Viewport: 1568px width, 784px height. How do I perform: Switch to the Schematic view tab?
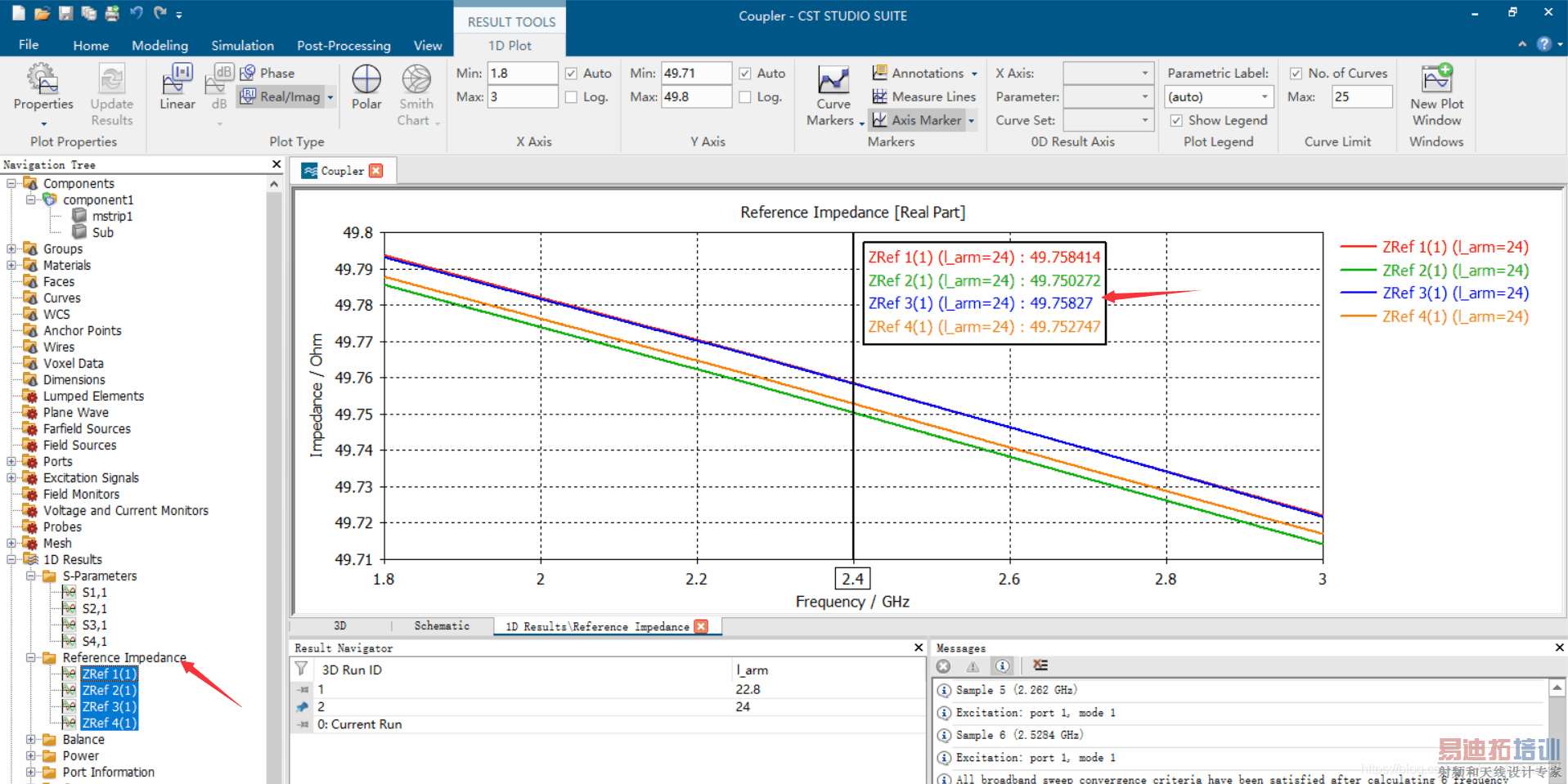(x=442, y=626)
